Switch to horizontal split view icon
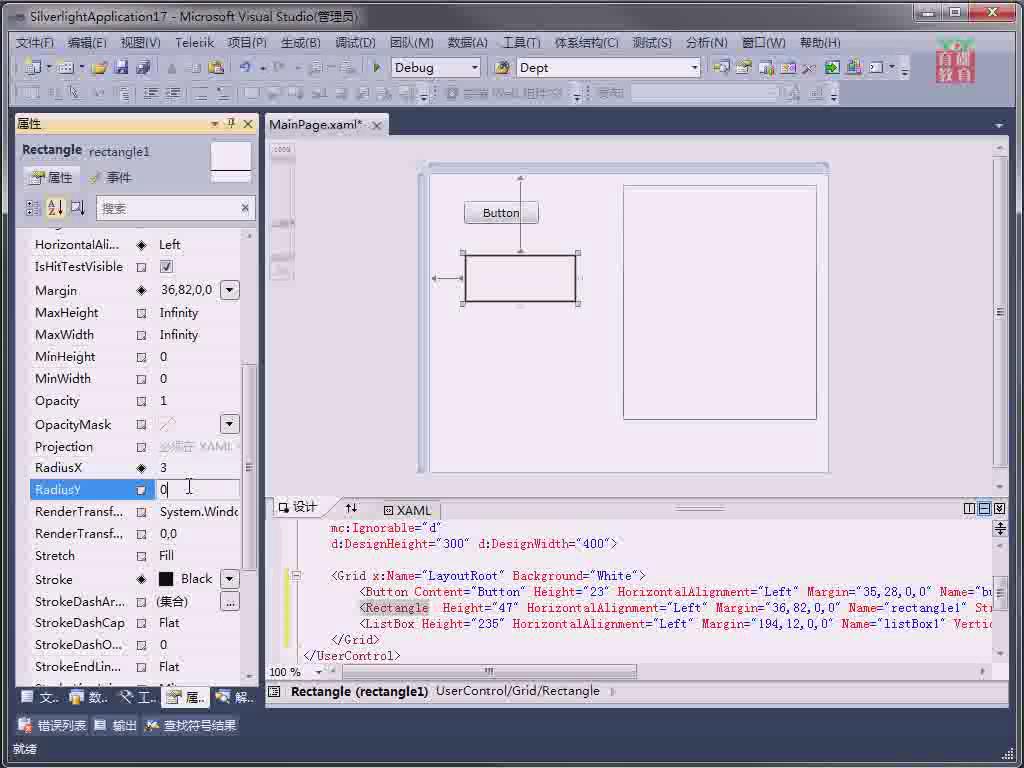This screenshot has height=768, width=1024. point(984,508)
